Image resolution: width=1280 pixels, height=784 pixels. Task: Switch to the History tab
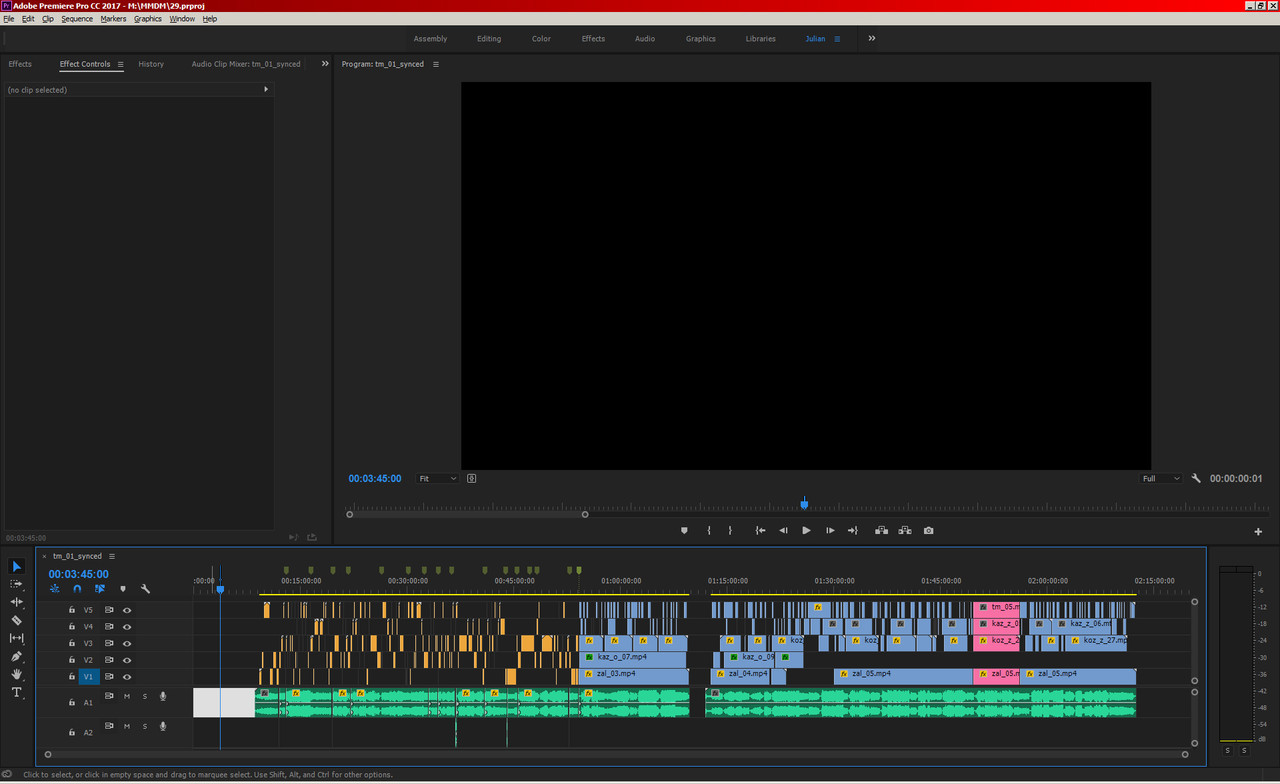151,64
